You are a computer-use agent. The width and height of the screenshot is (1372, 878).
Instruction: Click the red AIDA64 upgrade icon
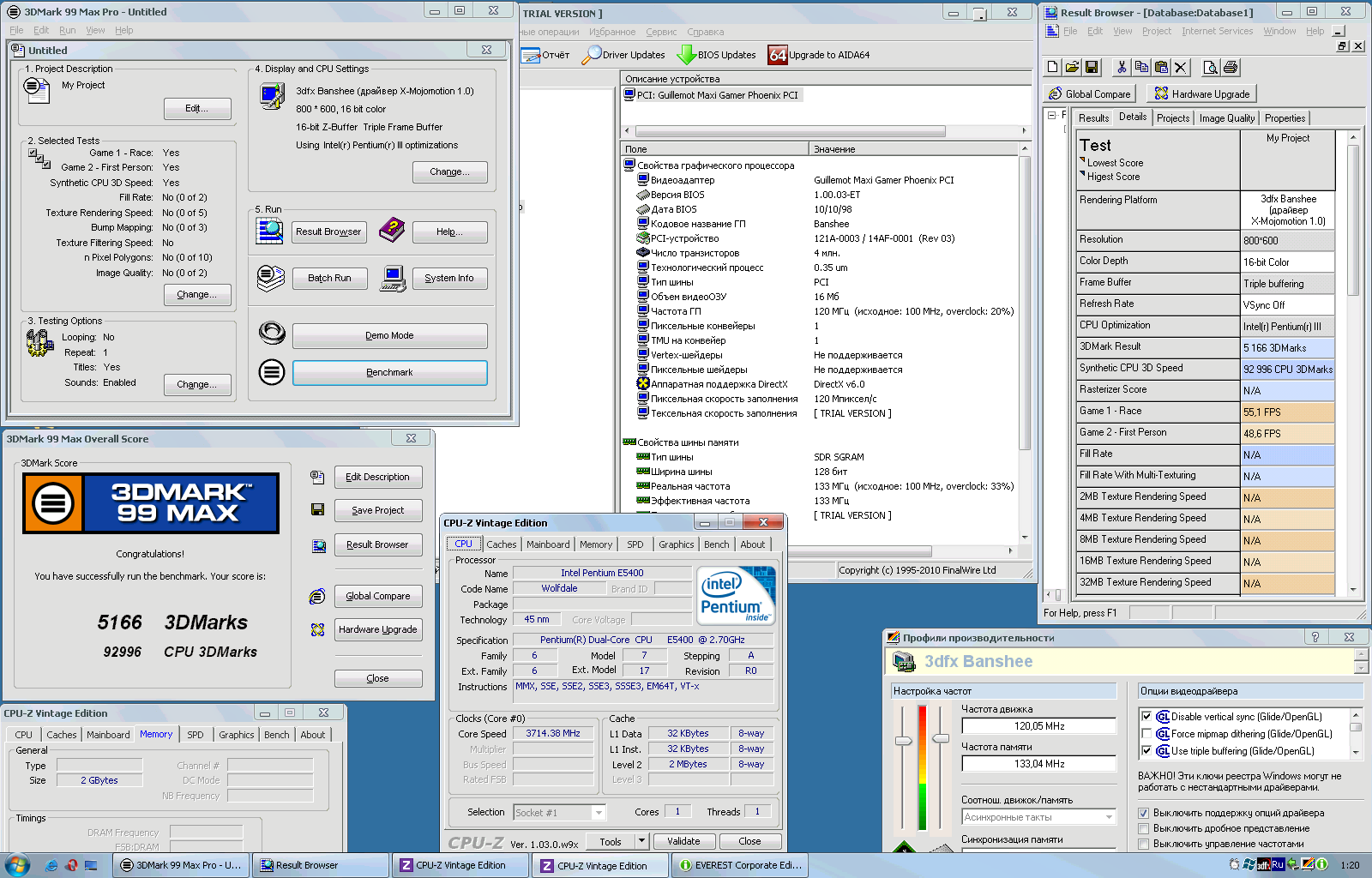778,55
